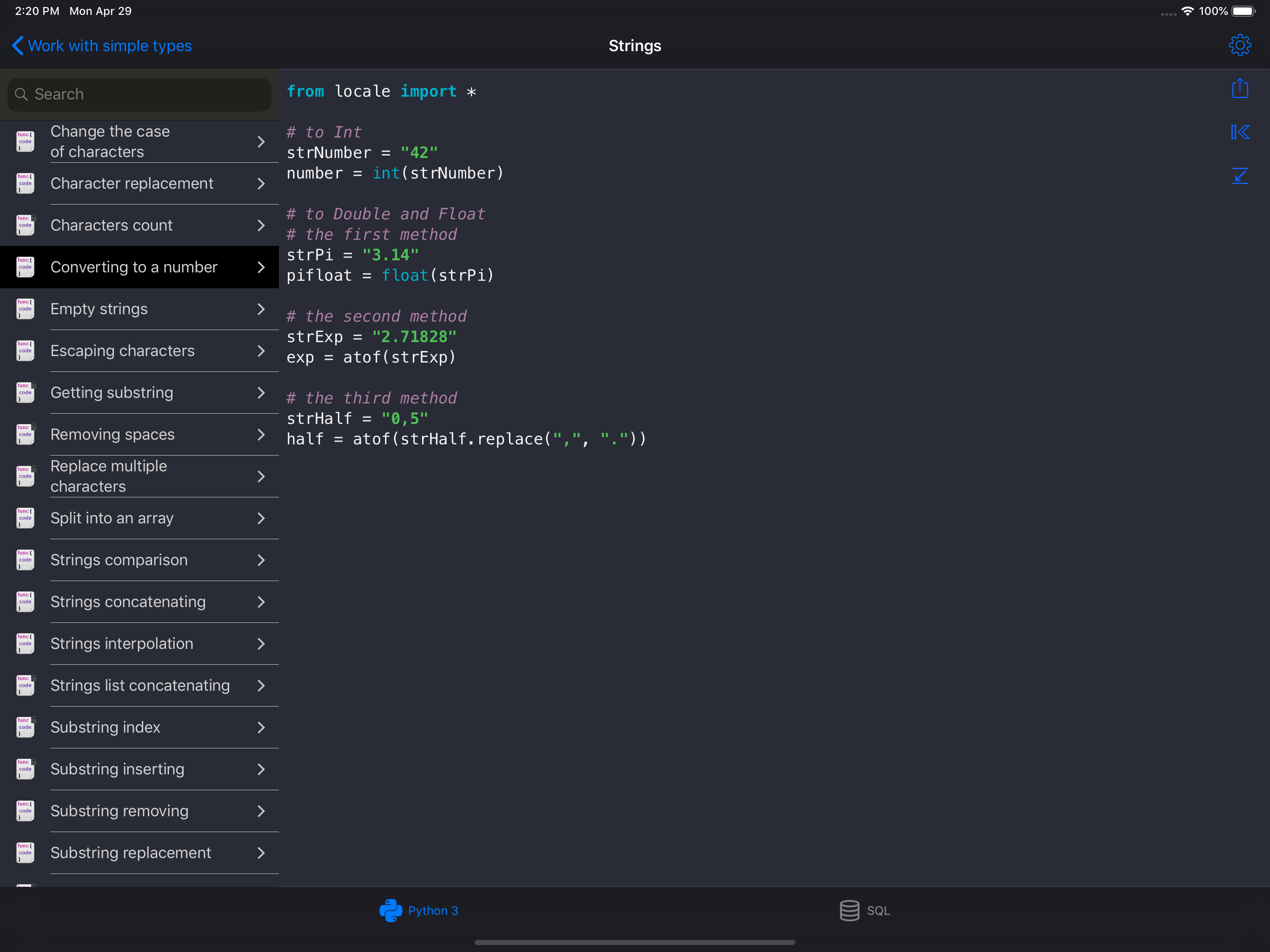Screen dimensions: 1270x952
Task: Switch to the SQL tab
Action: [878, 910]
